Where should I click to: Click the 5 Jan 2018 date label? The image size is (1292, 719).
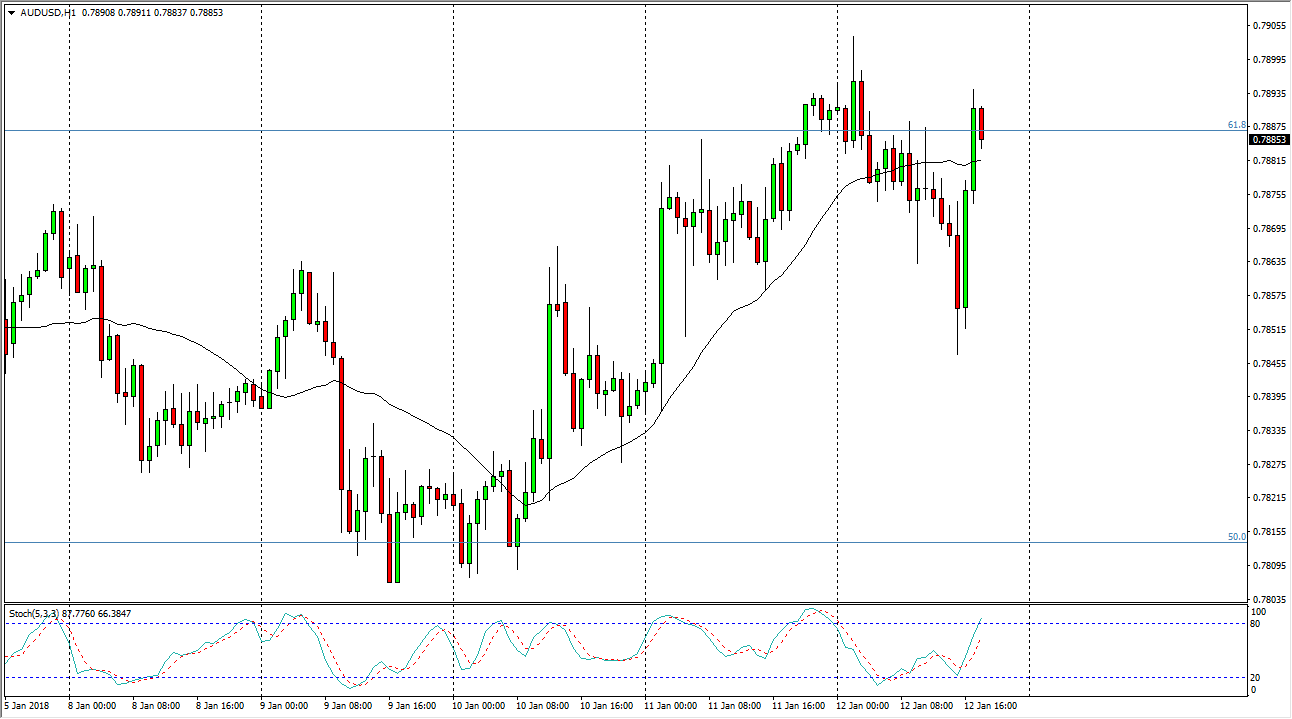coord(27,705)
